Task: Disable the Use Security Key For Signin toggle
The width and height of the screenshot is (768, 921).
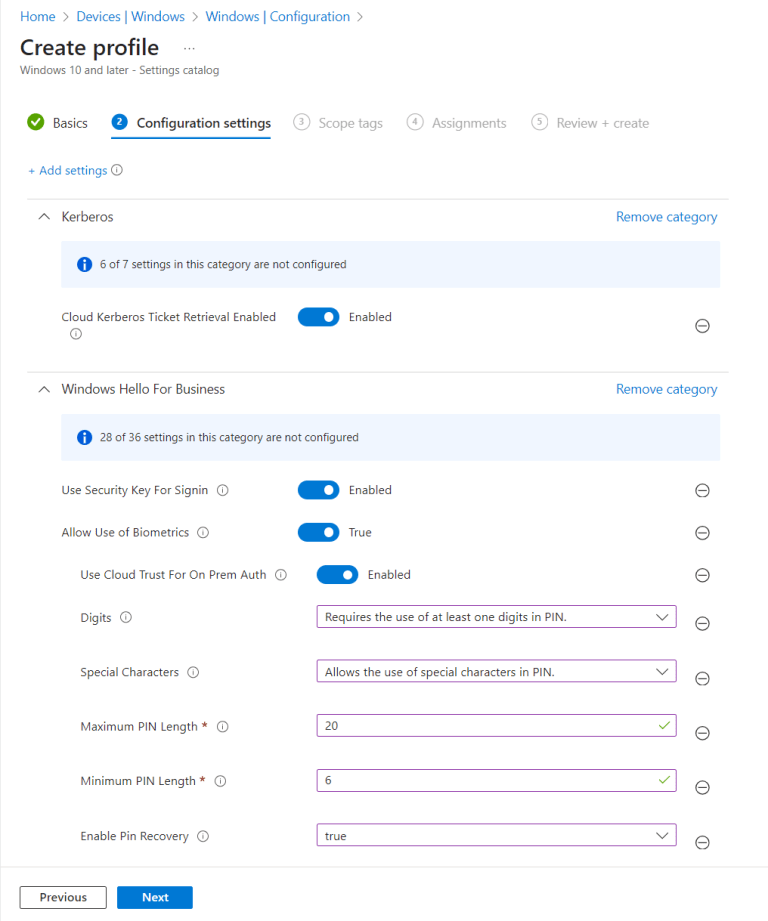Action: (x=318, y=490)
